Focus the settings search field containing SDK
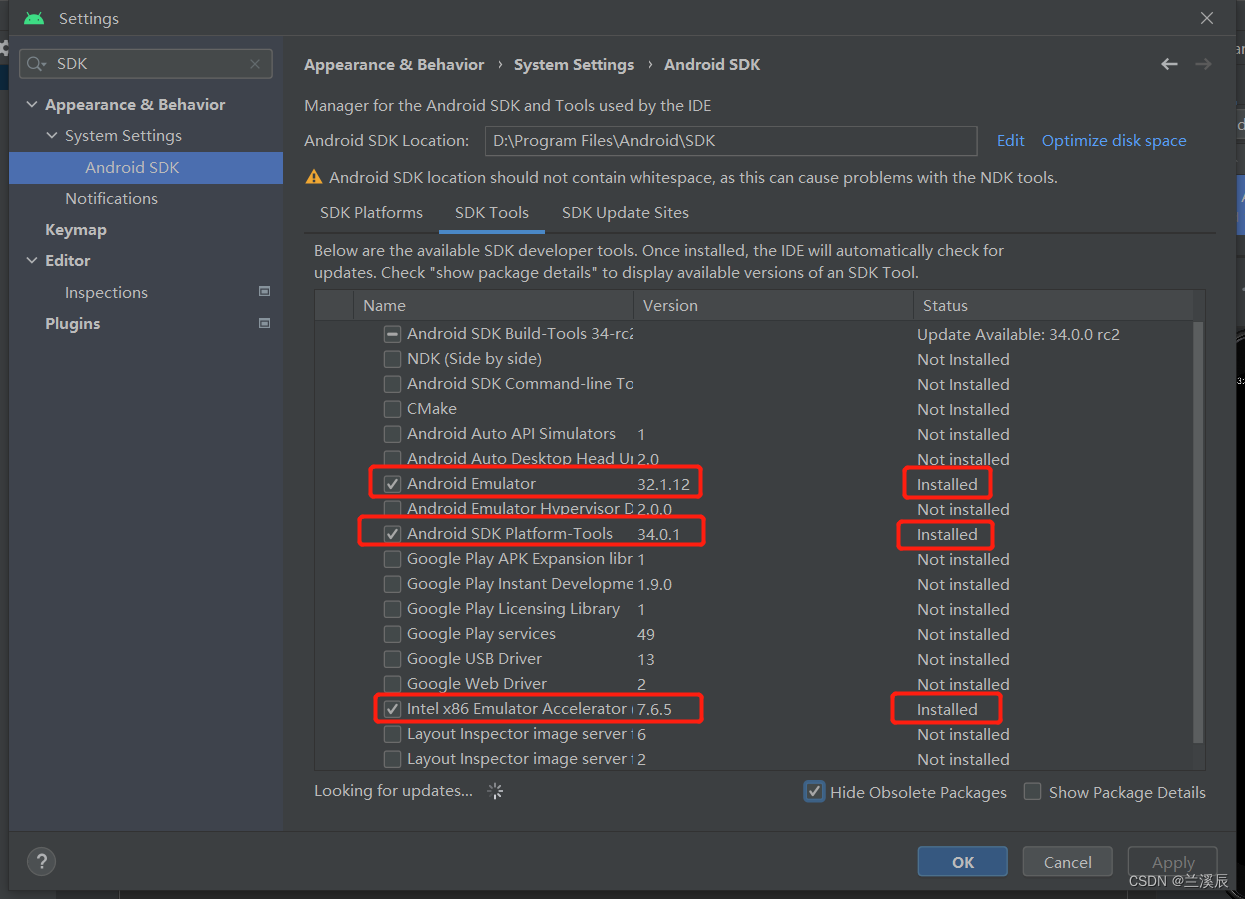 [146, 63]
